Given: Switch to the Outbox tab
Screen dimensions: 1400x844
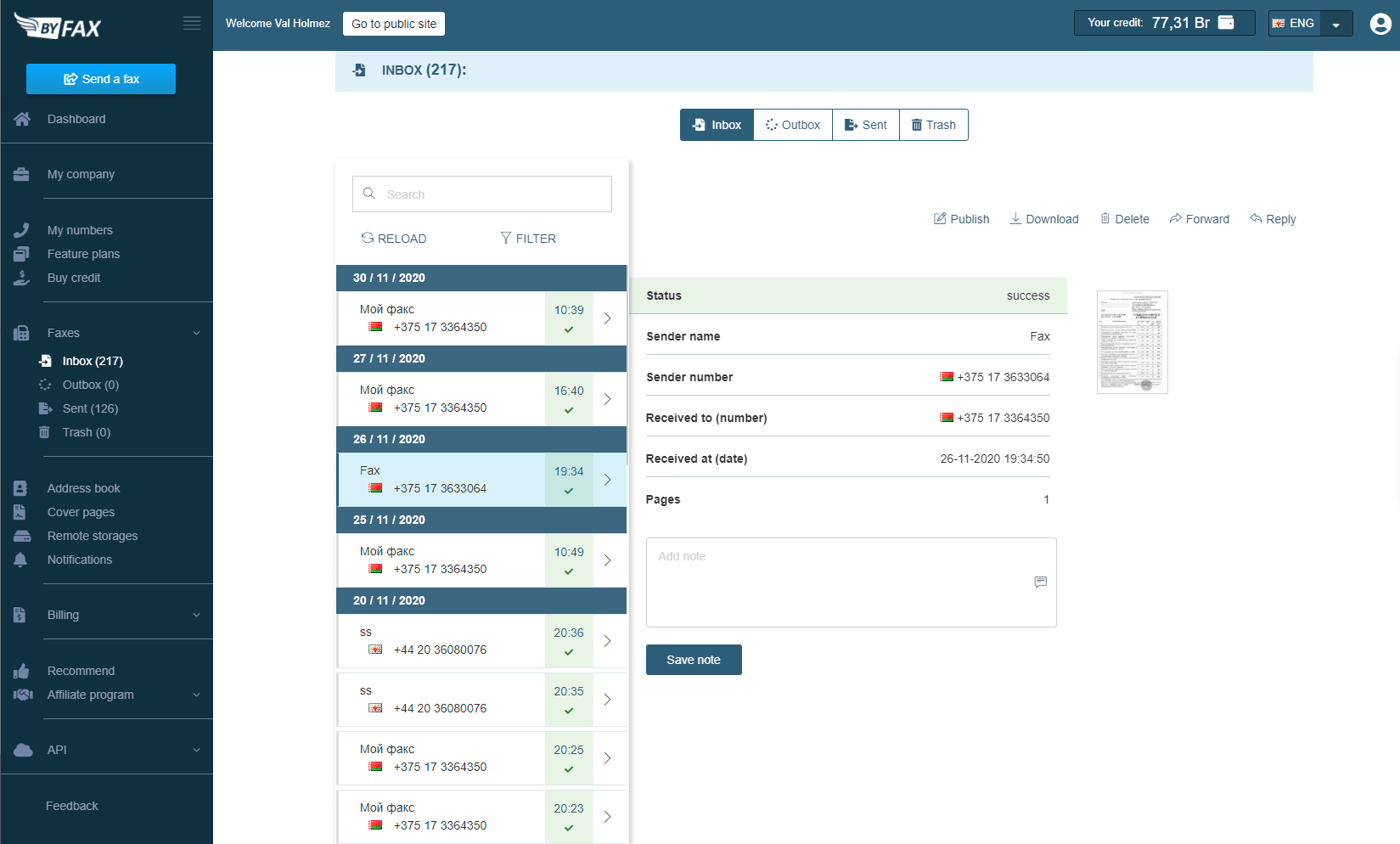Looking at the screenshot, I should tap(792, 125).
